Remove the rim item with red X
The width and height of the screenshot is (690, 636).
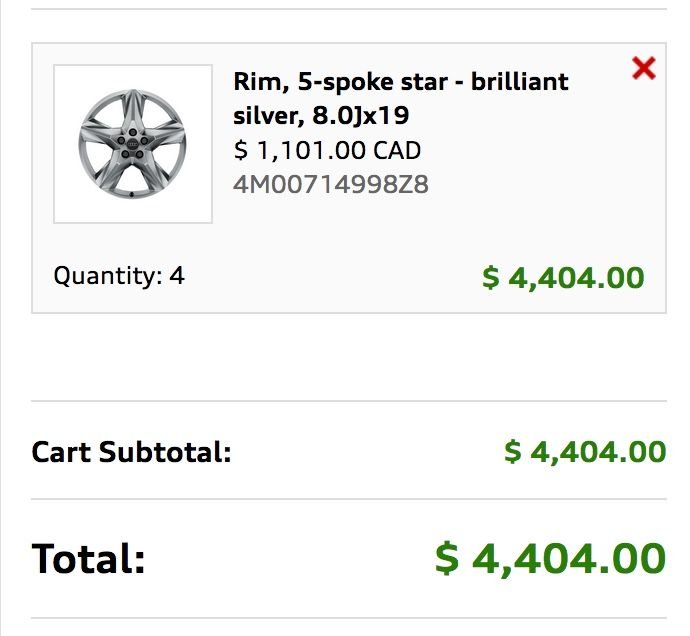(644, 68)
